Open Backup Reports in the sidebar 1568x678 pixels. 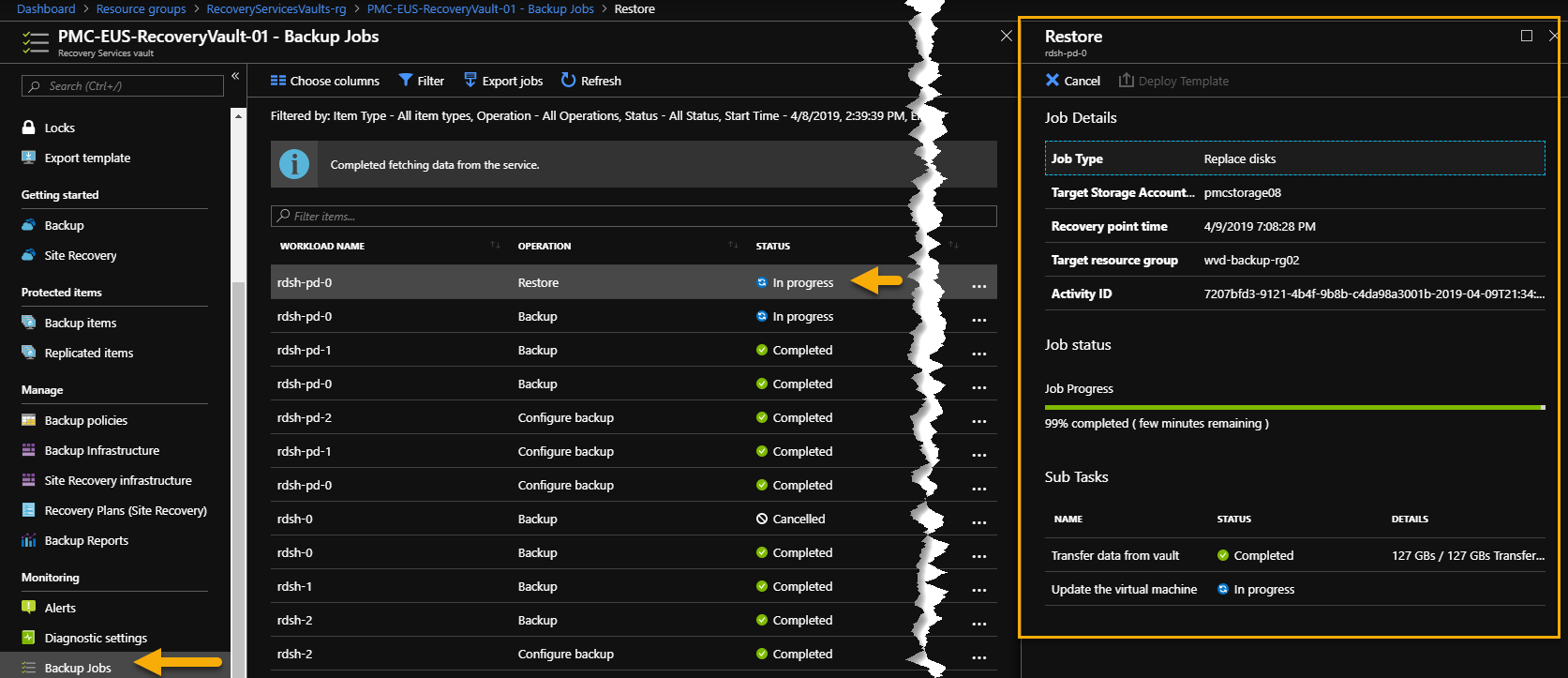[x=86, y=540]
